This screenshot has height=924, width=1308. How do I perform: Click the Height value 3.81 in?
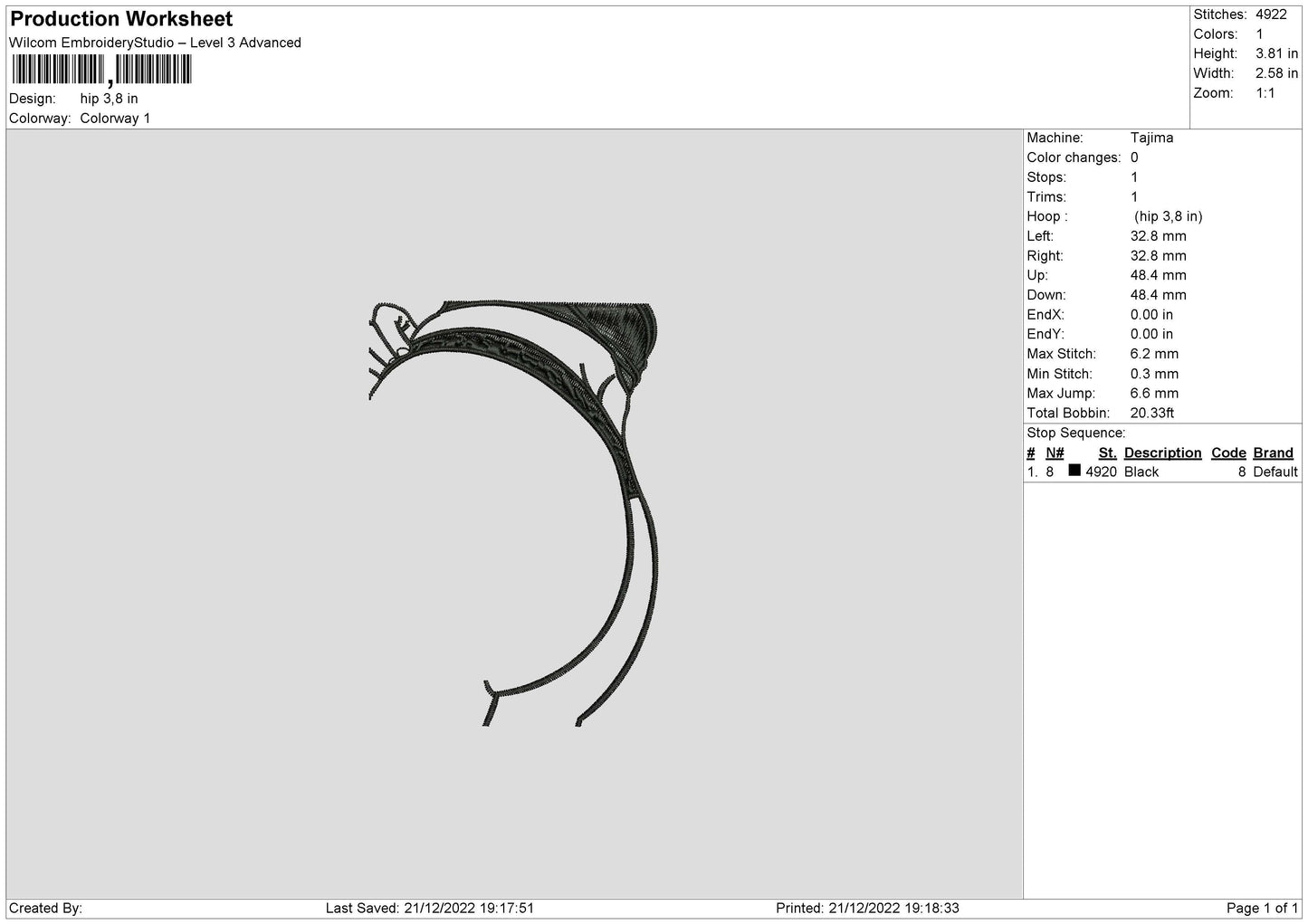pos(1276,54)
